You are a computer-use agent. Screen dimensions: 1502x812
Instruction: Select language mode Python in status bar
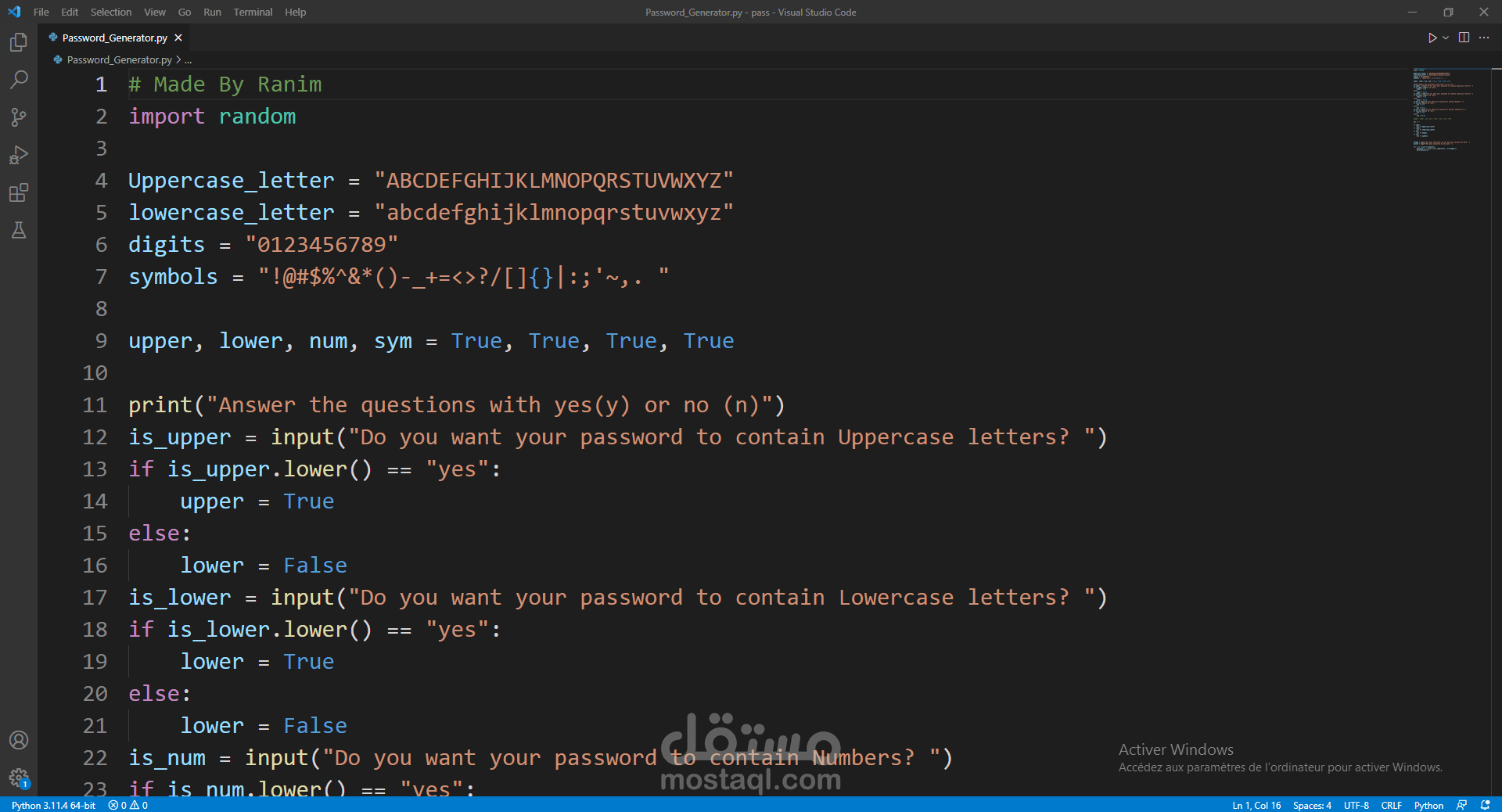coord(1428,805)
